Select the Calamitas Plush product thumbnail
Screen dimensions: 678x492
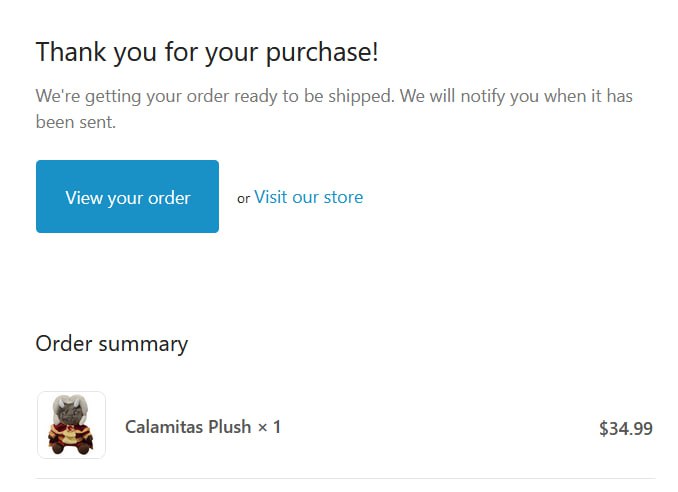[x=71, y=425]
